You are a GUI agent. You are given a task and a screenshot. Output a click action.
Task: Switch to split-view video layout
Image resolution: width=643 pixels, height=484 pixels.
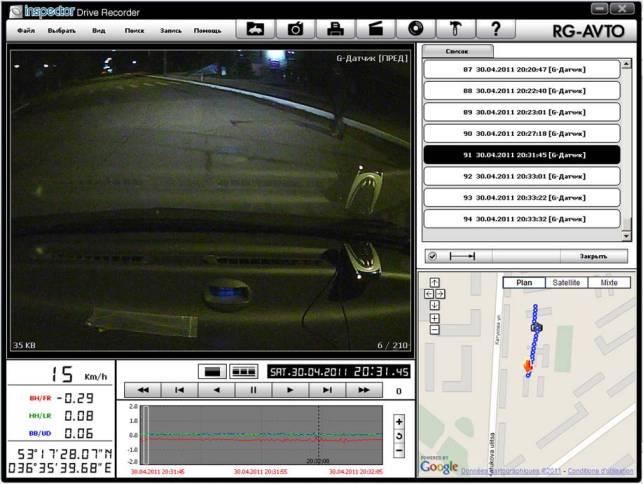(244, 371)
